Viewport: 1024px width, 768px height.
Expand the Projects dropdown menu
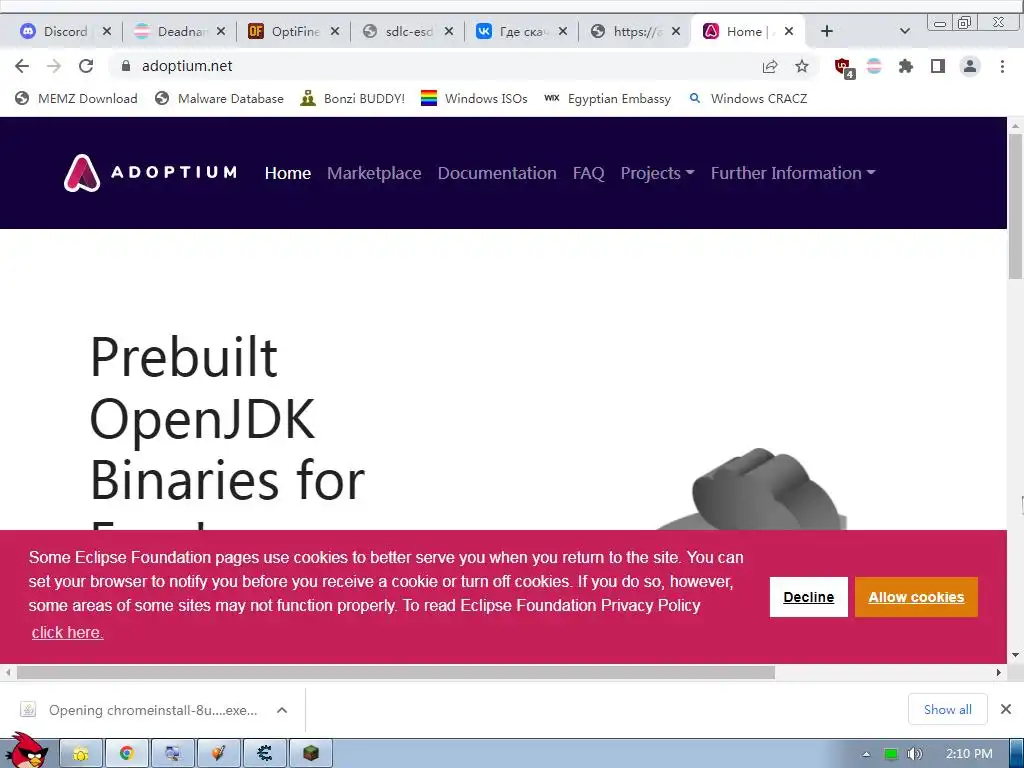657,173
